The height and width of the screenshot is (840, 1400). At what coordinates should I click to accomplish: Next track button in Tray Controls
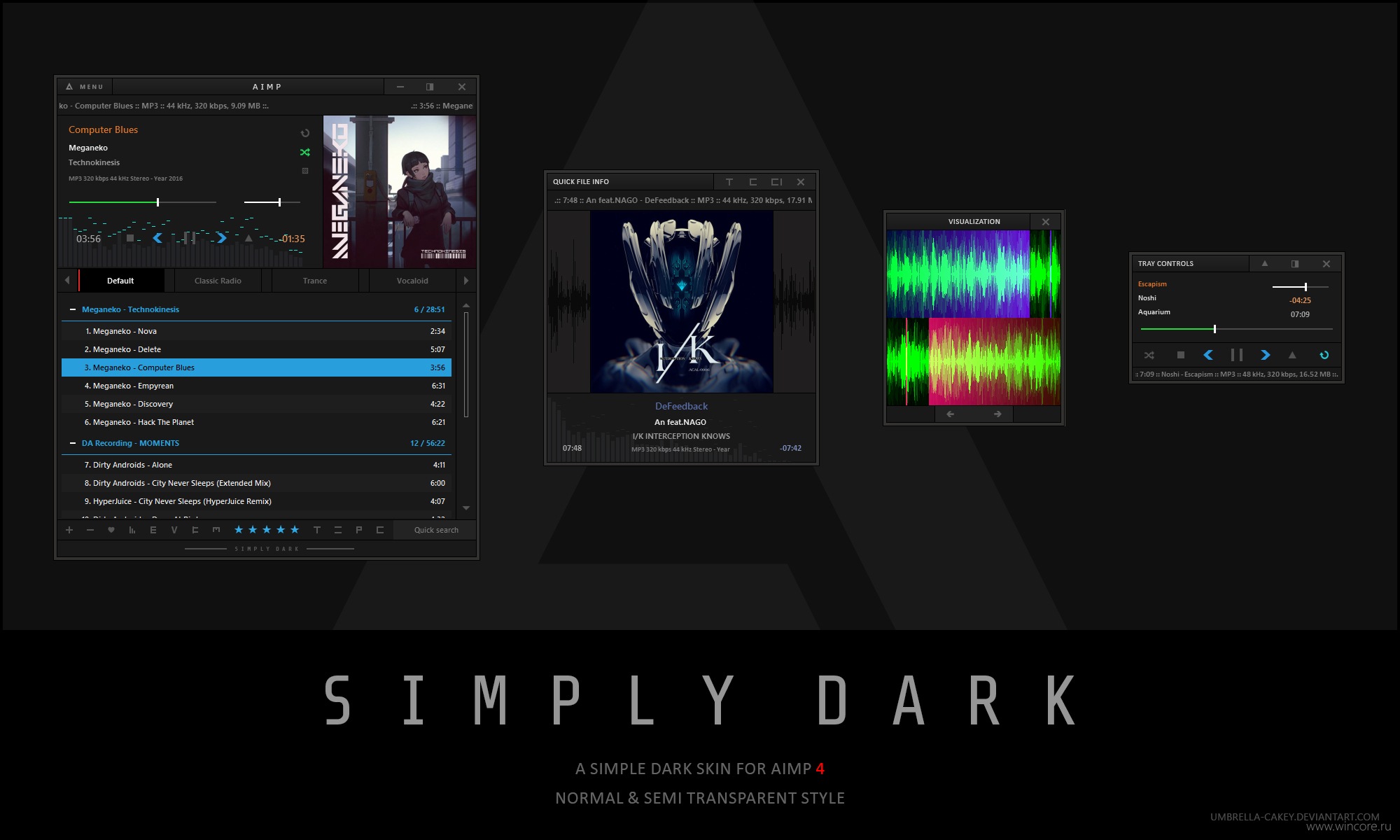[1265, 355]
